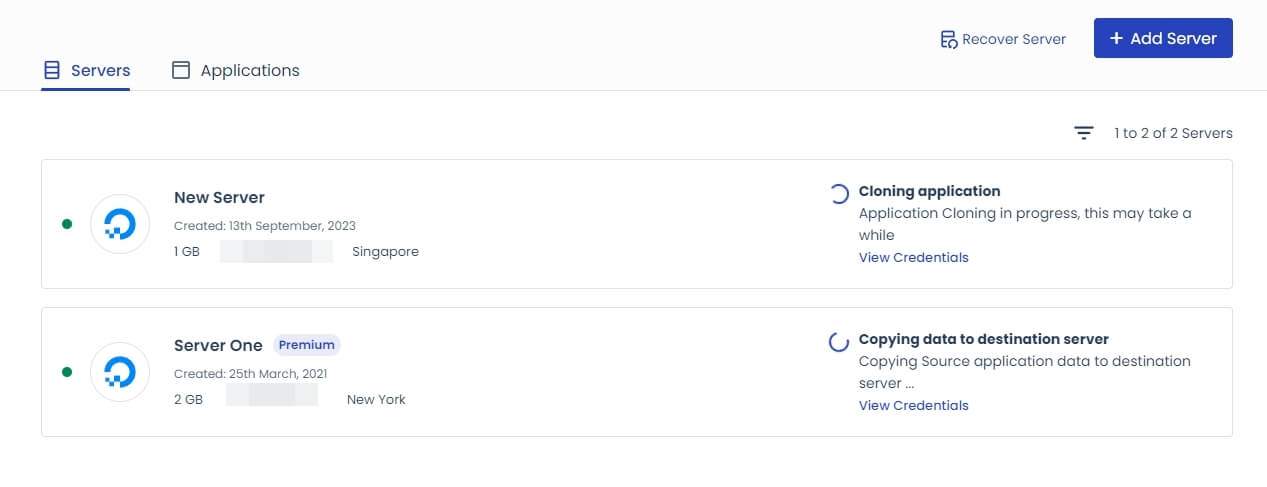Click the DigitalOcean logo for Server One

click(120, 372)
